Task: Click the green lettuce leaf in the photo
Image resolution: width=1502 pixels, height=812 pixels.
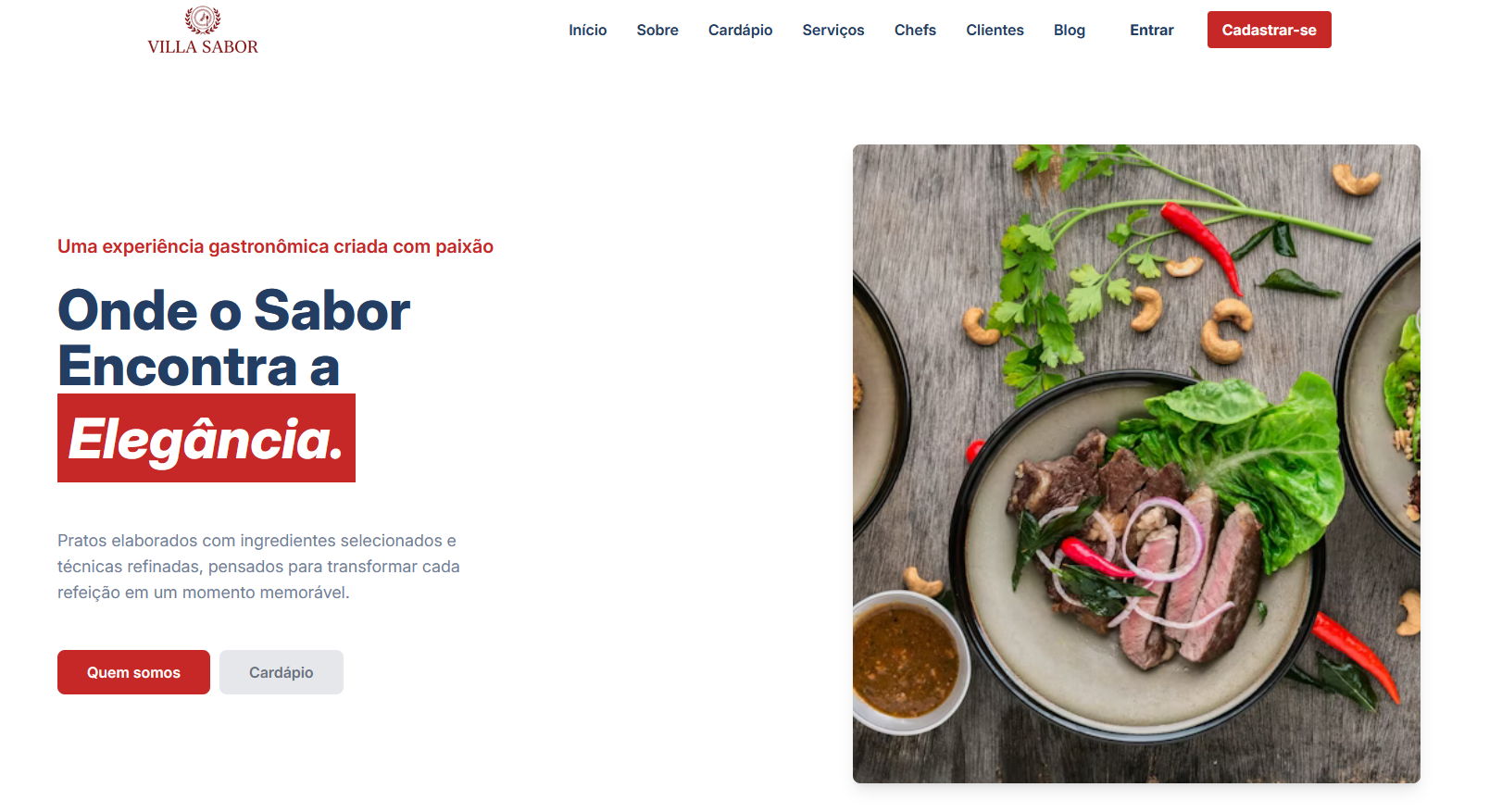Action: (x=1250, y=454)
